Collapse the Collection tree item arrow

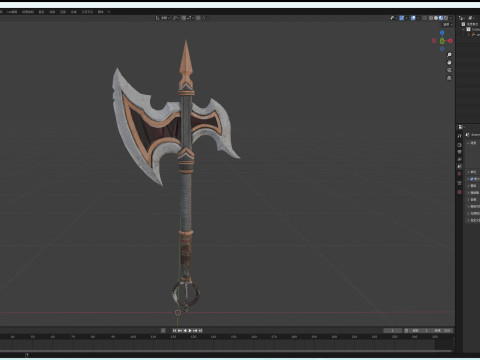coord(463,29)
